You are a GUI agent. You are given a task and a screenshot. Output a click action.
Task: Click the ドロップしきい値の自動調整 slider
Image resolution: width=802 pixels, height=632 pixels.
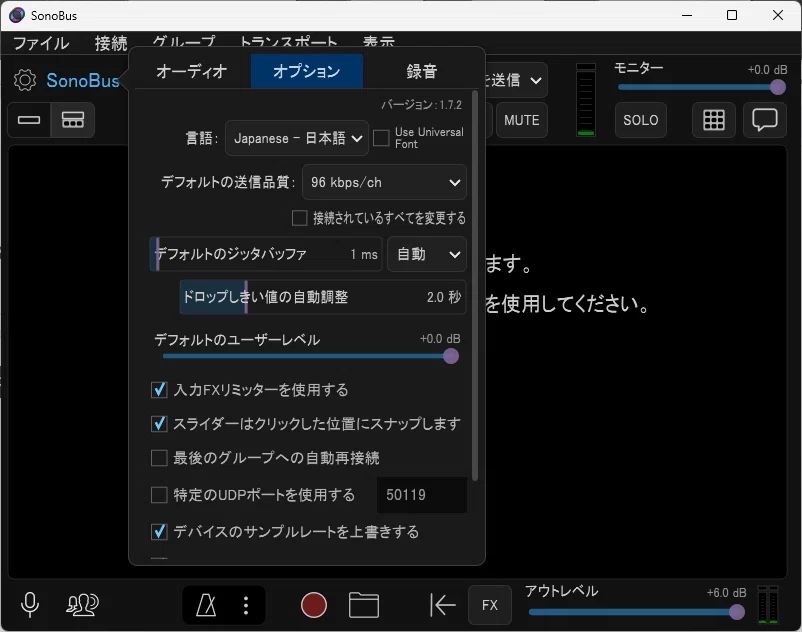[x=323, y=297]
